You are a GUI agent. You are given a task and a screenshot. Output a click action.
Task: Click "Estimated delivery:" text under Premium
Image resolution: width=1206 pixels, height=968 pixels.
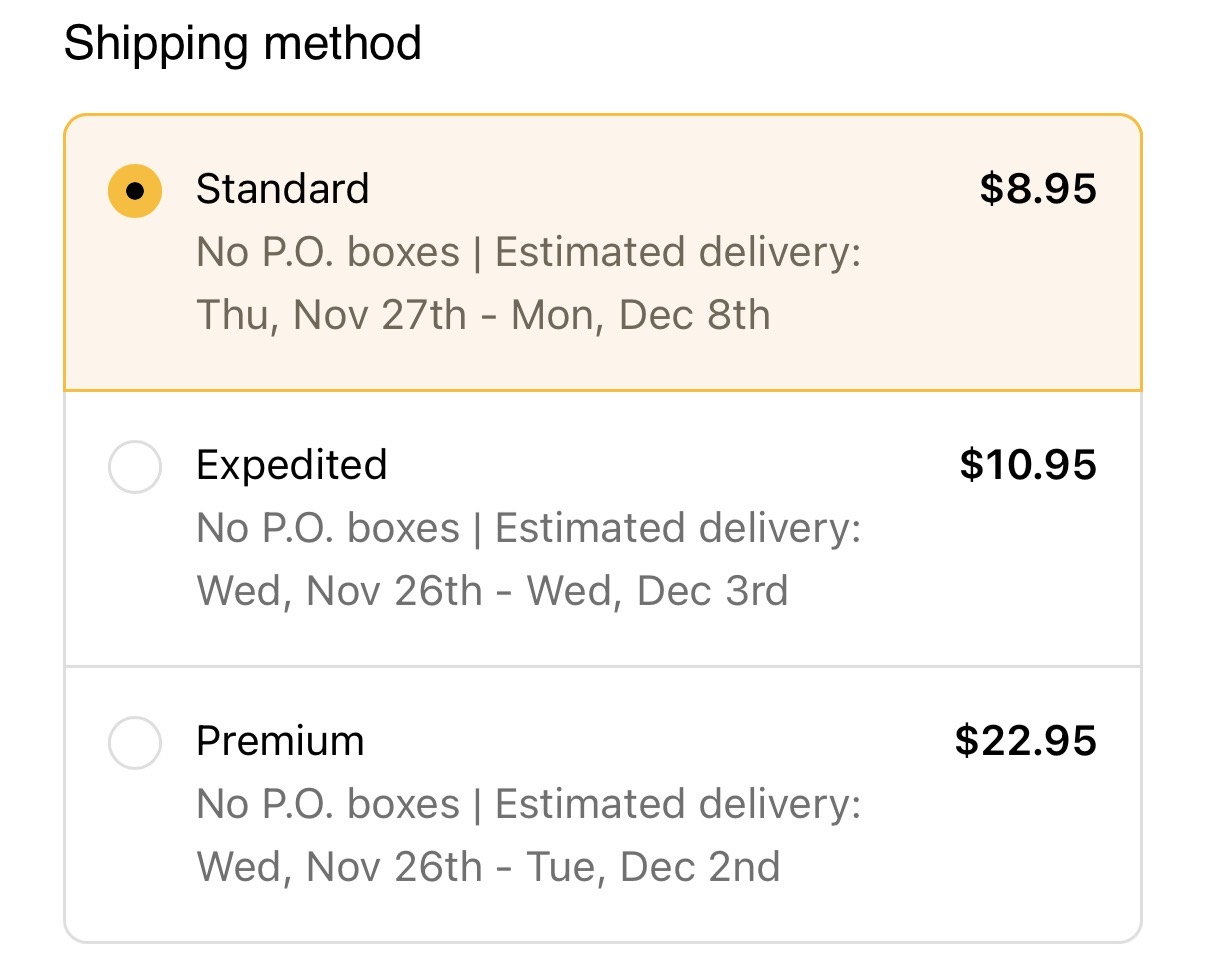pos(678,805)
